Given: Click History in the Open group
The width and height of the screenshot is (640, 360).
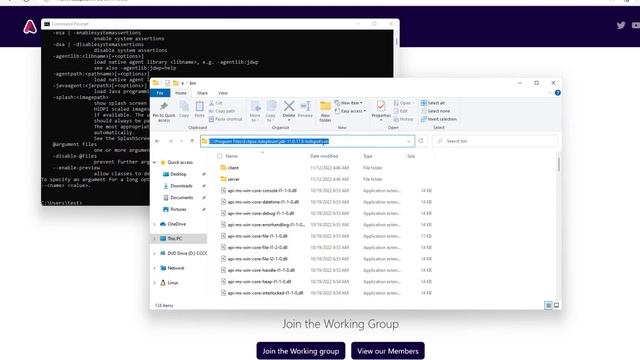Looking at the screenshot, I should click(403, 119).
